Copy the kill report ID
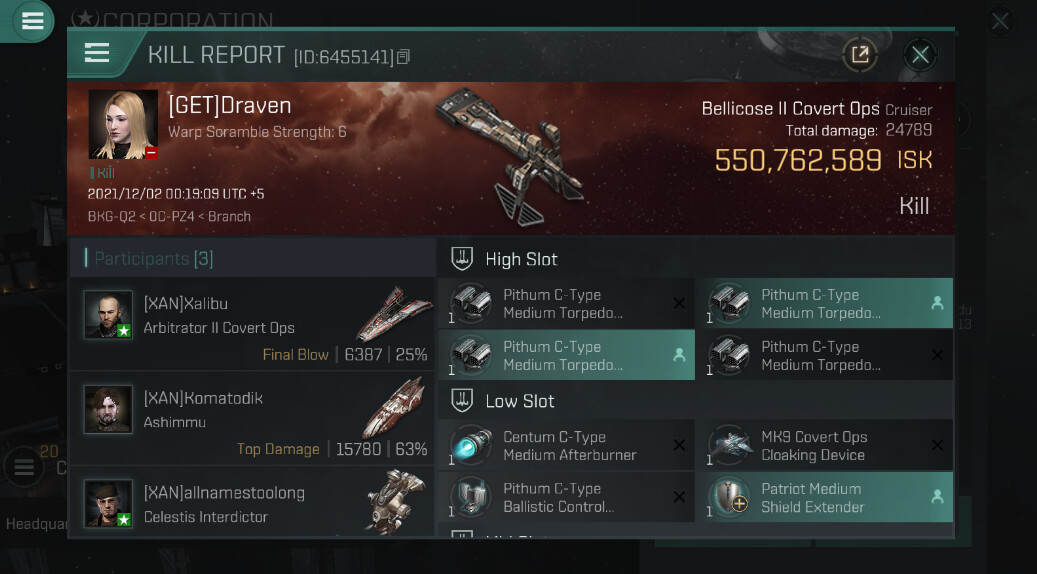Screen dimensions: 1037x574 (x=403, y=57)
